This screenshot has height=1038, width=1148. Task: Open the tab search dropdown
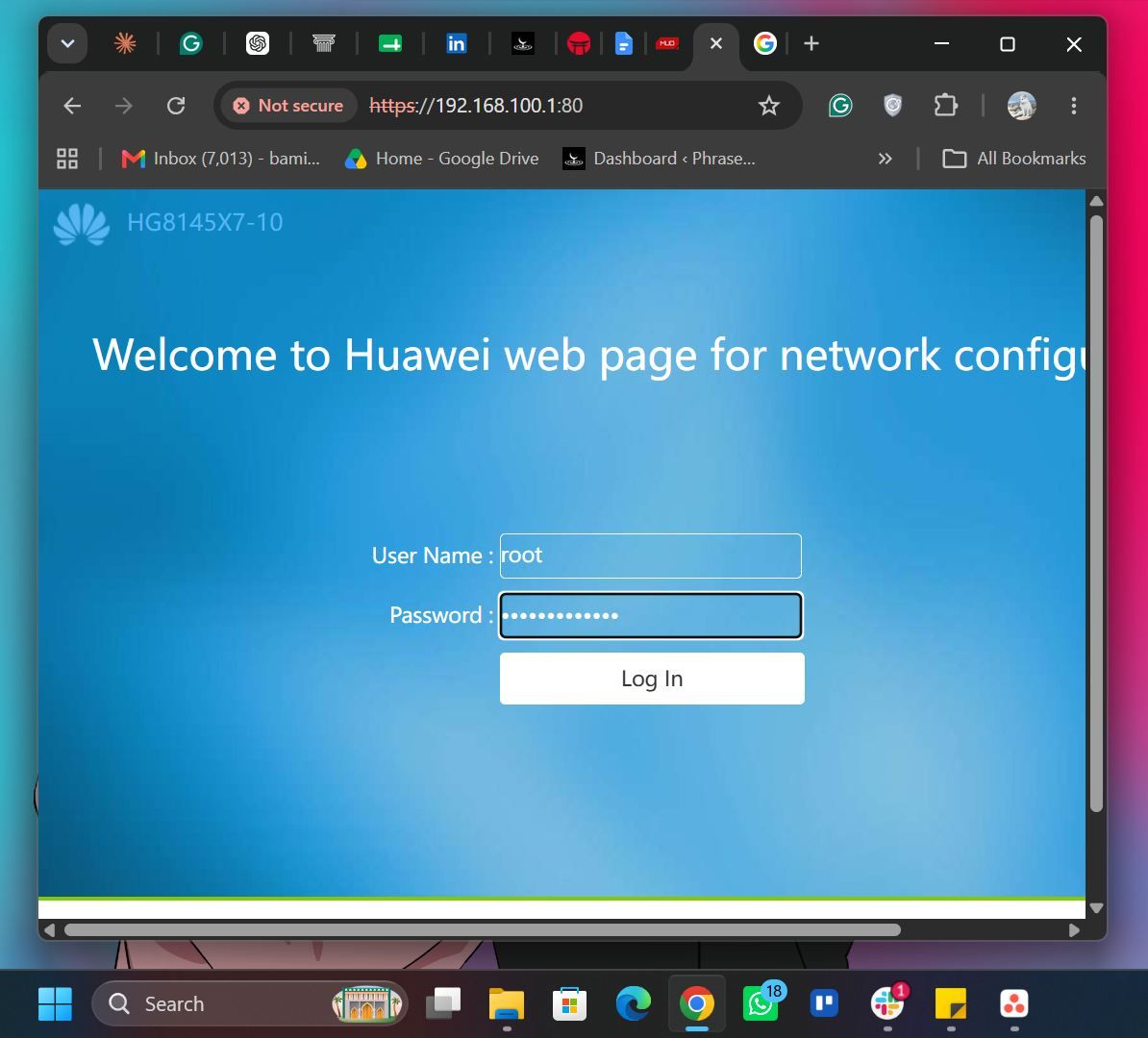pos(67,44)
